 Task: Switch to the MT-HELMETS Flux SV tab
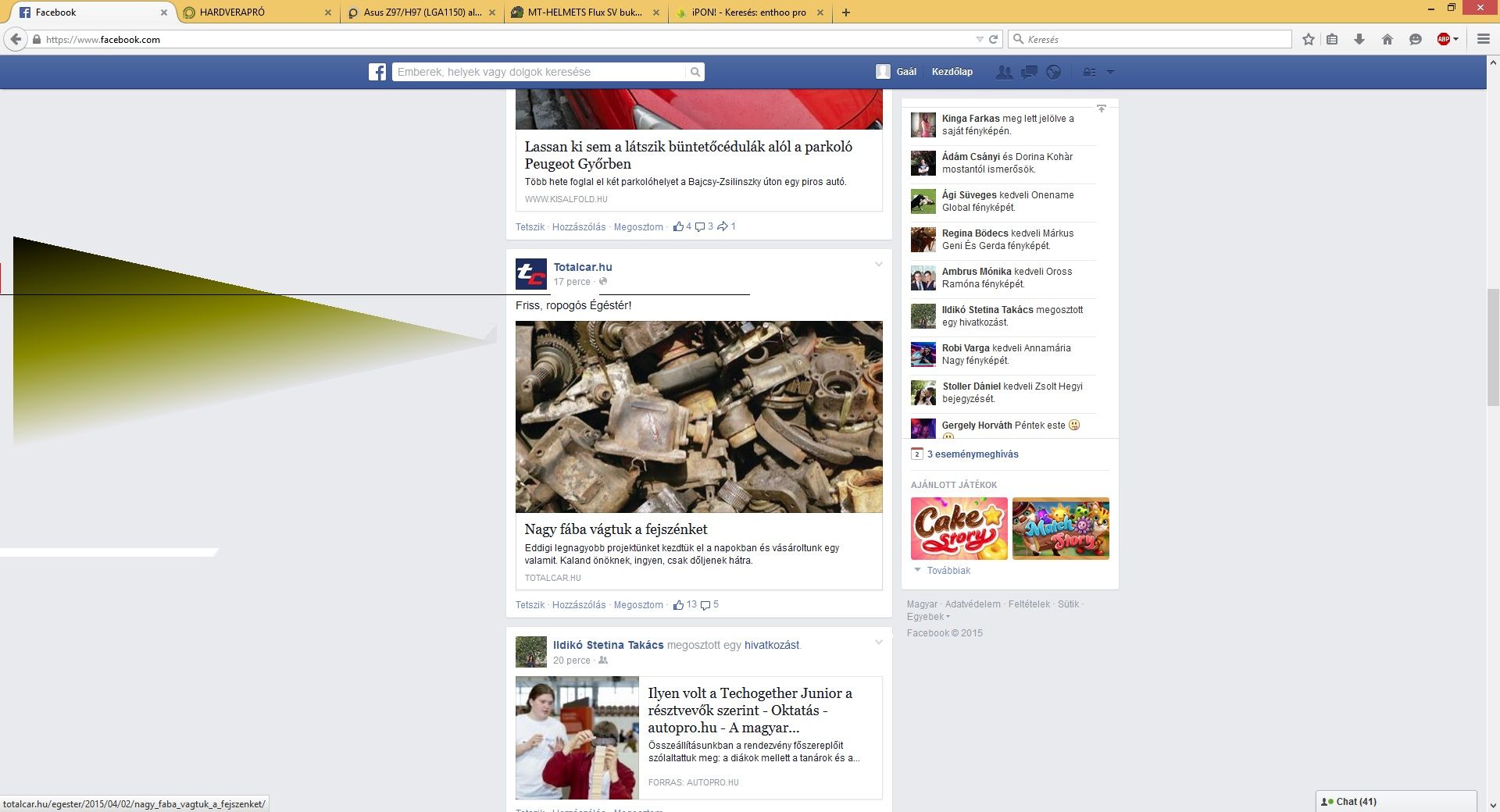[585, 12]
